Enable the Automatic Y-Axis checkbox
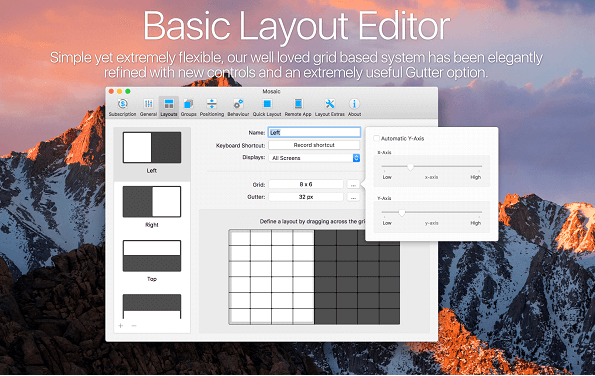The width and height of the screenshot is (595, 376). coord(376,138)
